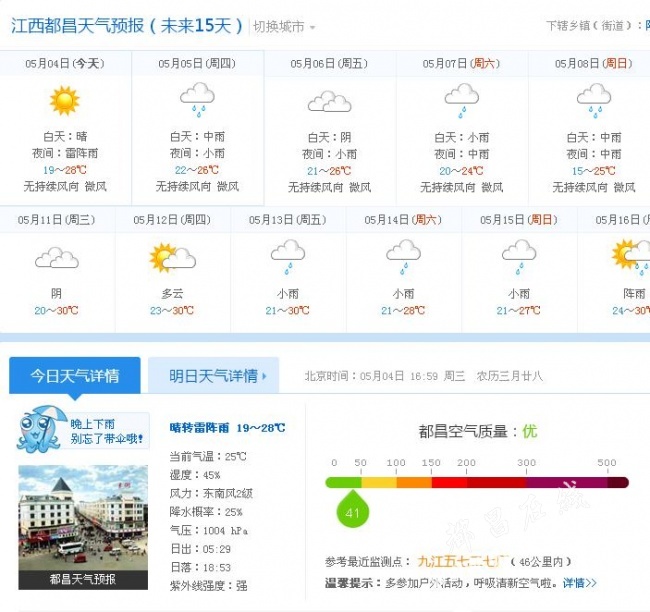Expand 明日天气详情 arrow
Viewport: 650px width, 612px height.
coord(264,376)
